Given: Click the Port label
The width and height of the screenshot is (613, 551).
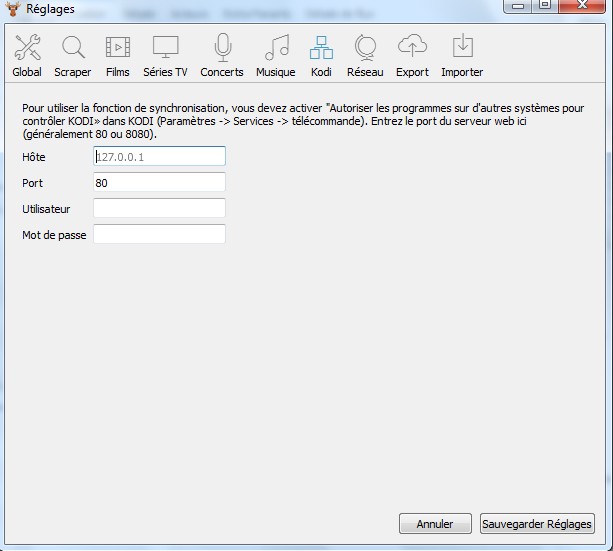Looking at the screenshot, I should click(32, 183).
